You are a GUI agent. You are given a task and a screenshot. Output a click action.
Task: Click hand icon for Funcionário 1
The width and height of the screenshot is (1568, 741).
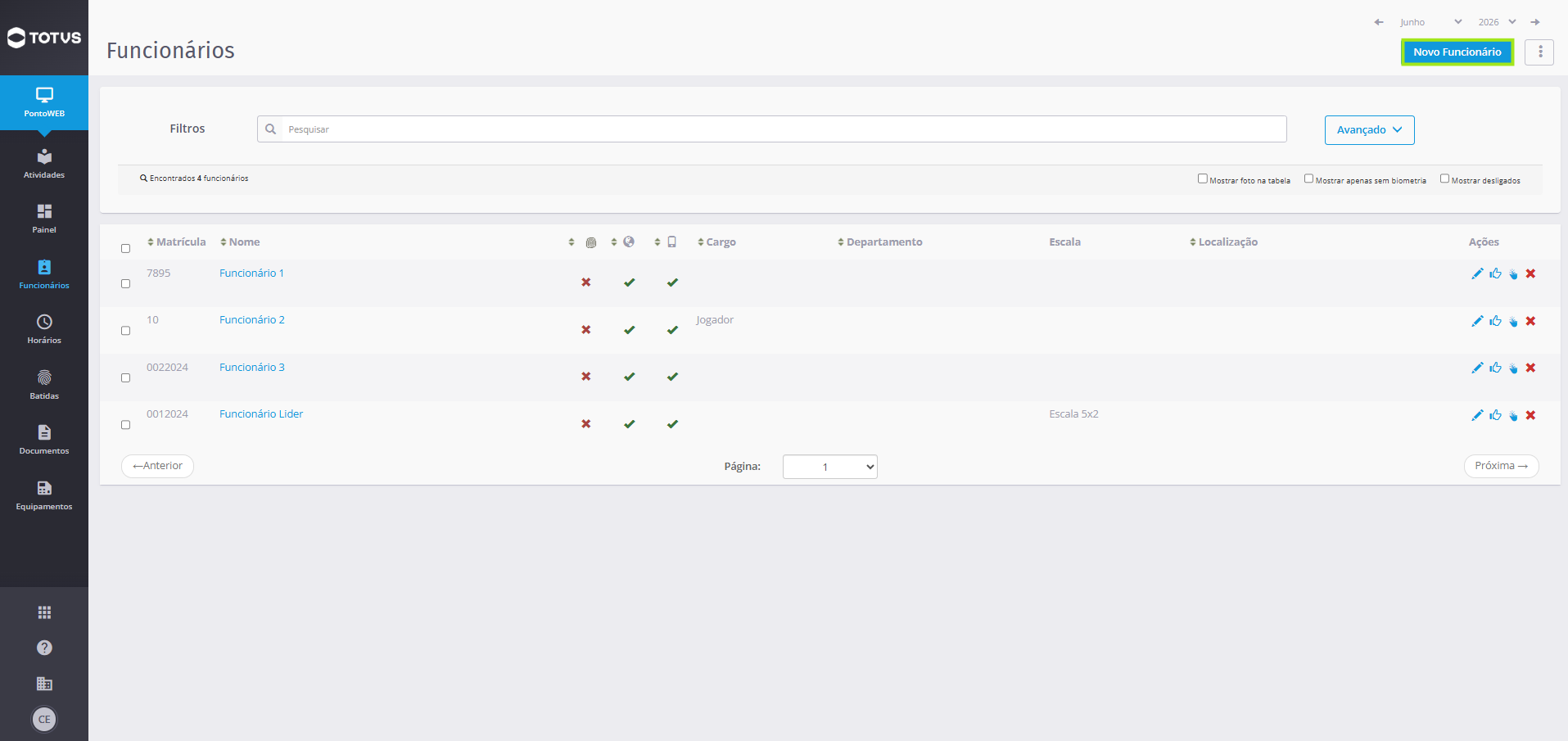point(1513,274)
